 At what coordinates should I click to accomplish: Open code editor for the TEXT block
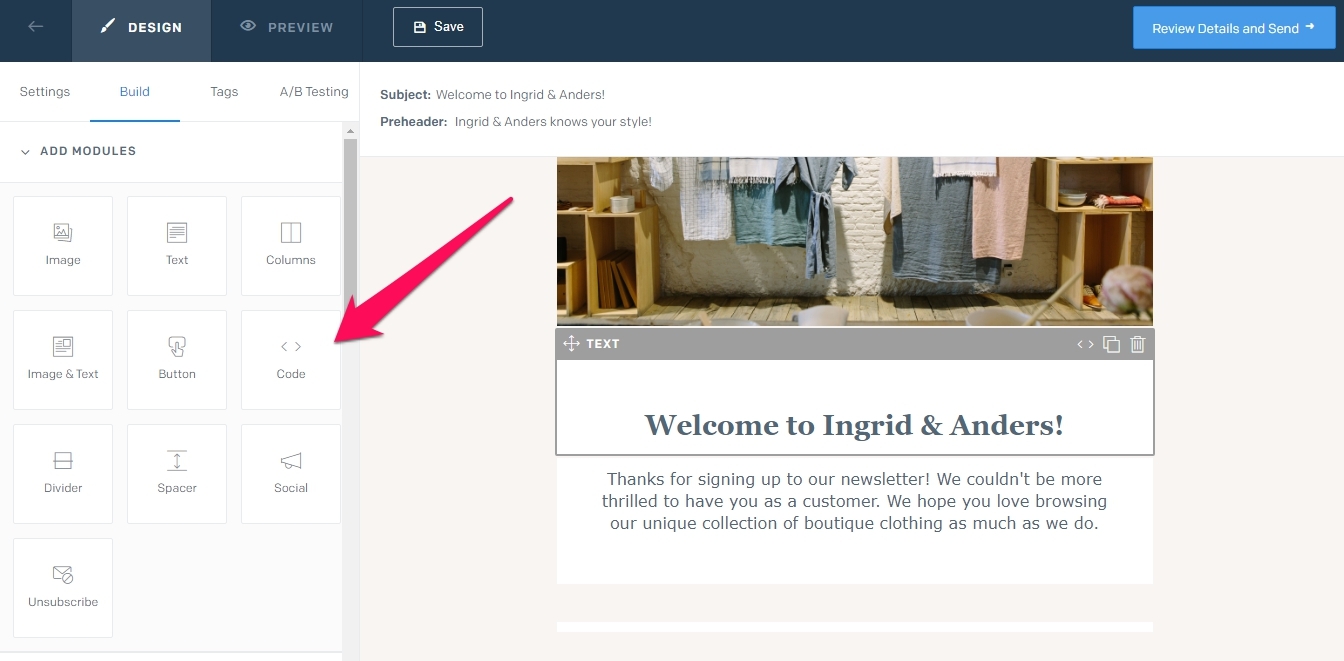pos(1085,344)
